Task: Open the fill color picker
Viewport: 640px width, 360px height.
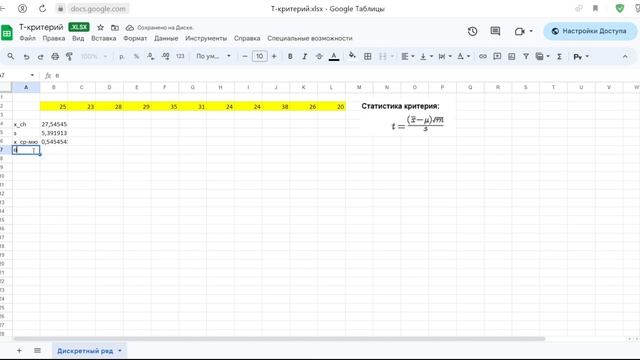Action: click(352, 56)
